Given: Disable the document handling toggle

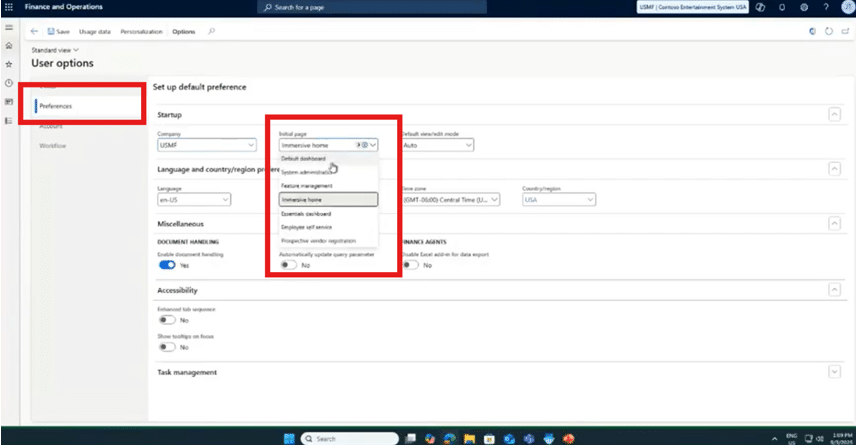Looking at the screenshot, I should pyautogui.click(x=167, y=266).
